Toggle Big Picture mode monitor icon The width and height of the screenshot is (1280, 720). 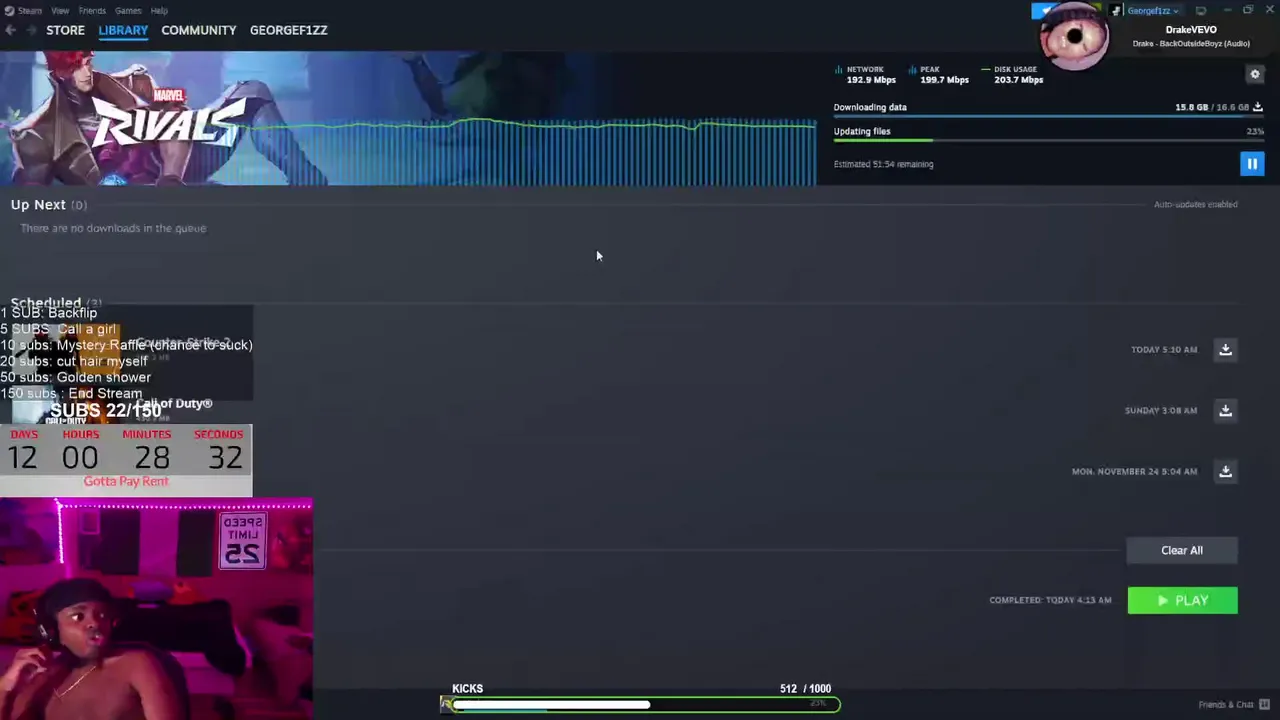pos(1201,10)
